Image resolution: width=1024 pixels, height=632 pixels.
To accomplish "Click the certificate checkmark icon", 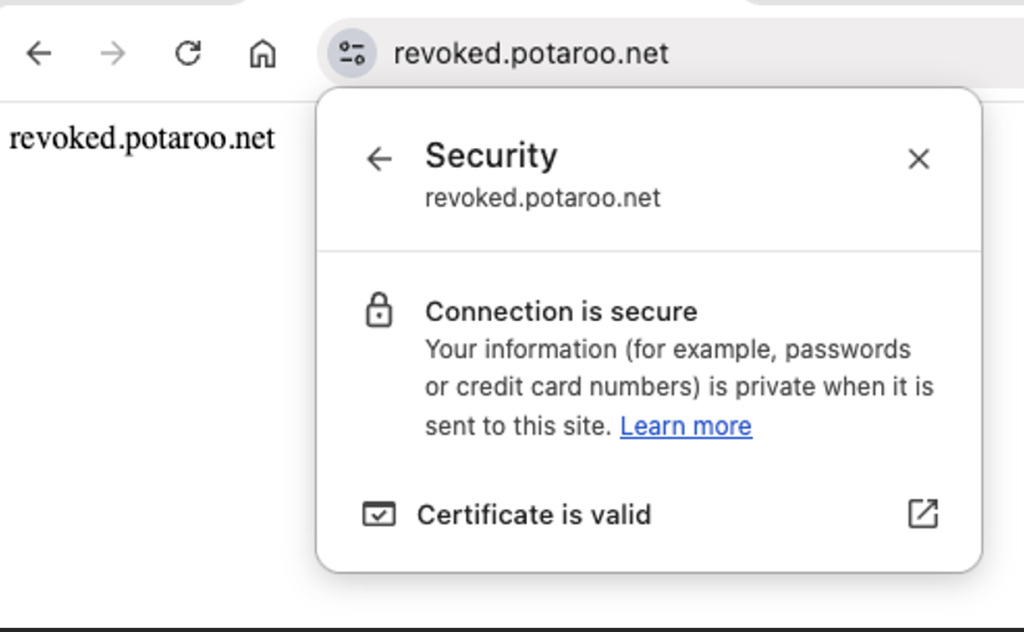I will [378, 514].
